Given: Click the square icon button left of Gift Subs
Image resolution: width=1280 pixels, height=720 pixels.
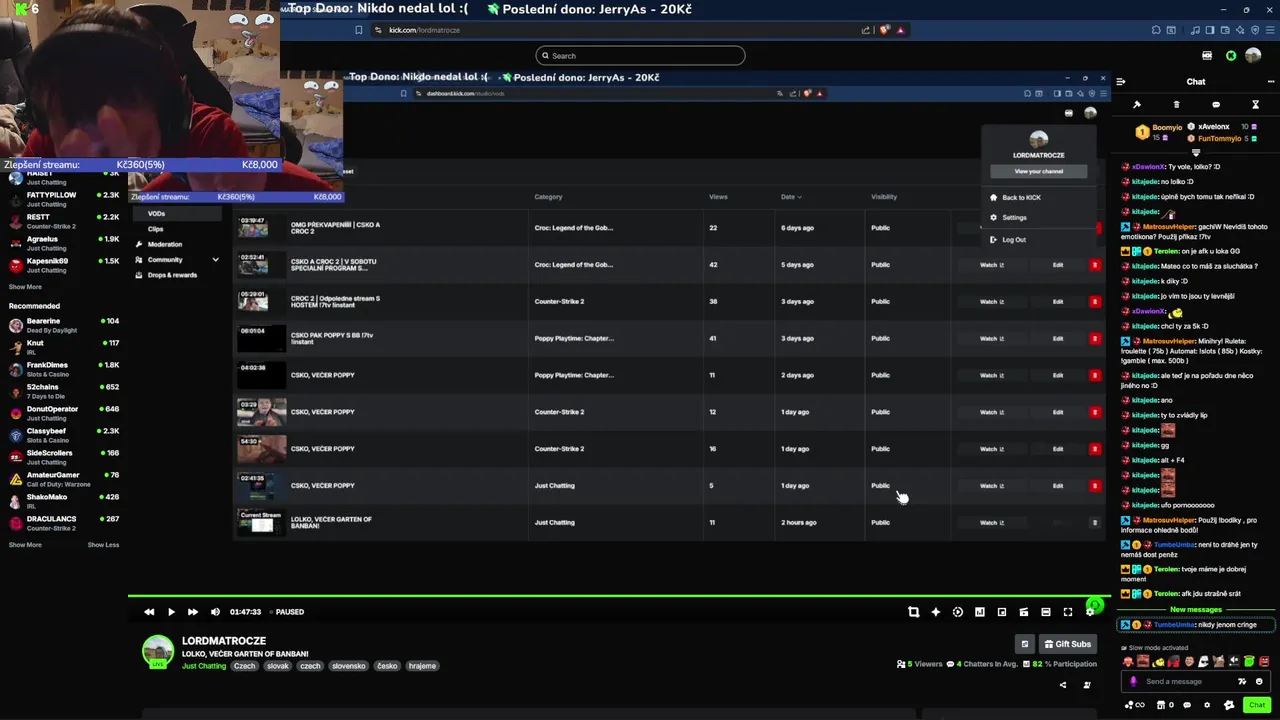Looking at the screenshot, I should pos(1024,644).
